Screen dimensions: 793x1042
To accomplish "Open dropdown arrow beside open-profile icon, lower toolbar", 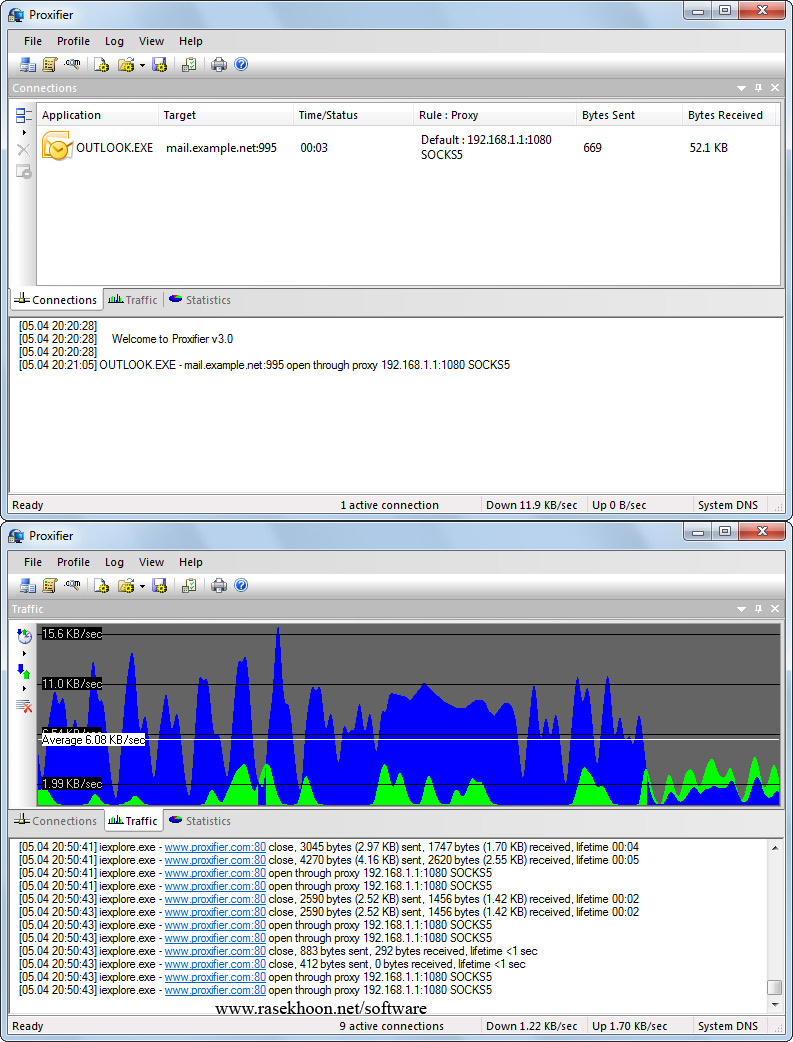I will pos(142,586).
